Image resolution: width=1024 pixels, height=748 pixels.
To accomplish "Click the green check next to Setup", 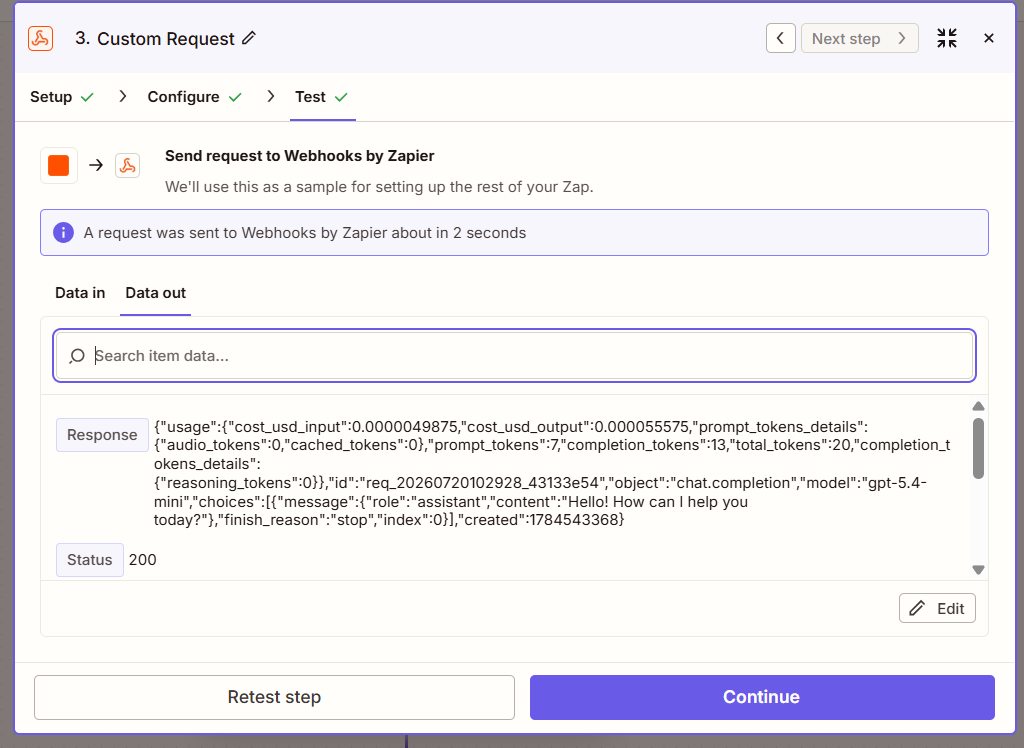I will point(87,97).
